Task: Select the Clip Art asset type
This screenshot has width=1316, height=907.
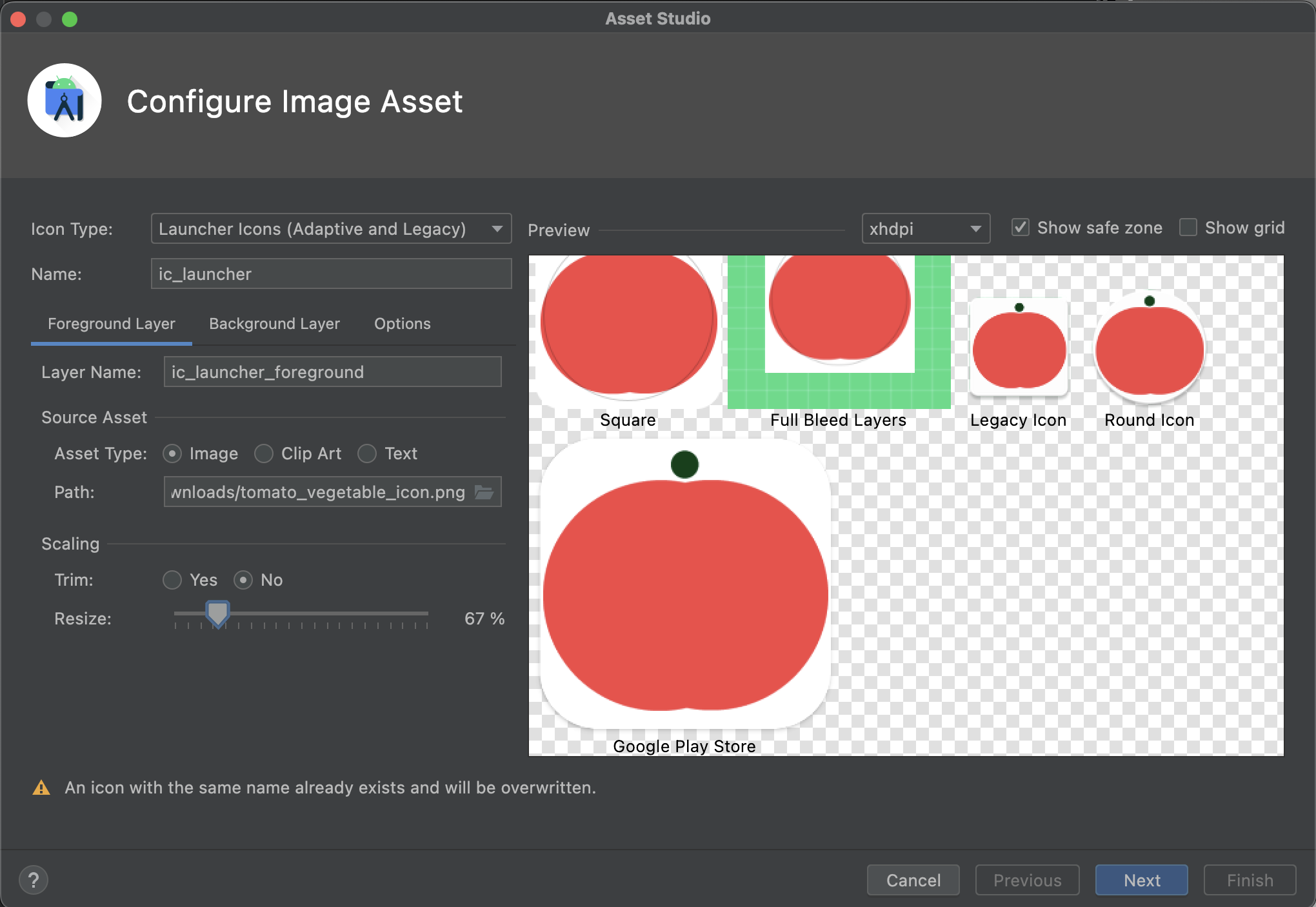Action: click(264, 454)
